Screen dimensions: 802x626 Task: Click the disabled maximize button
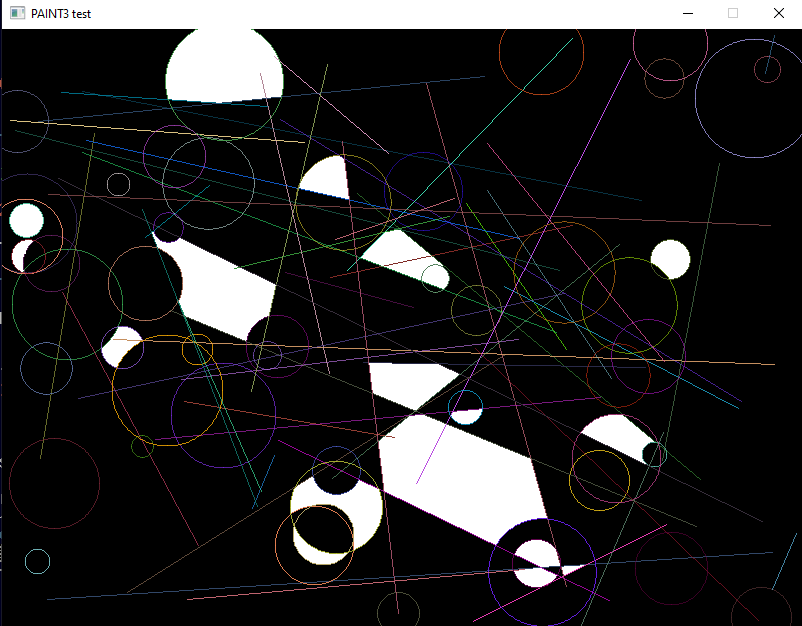click(x=733, y=13)
